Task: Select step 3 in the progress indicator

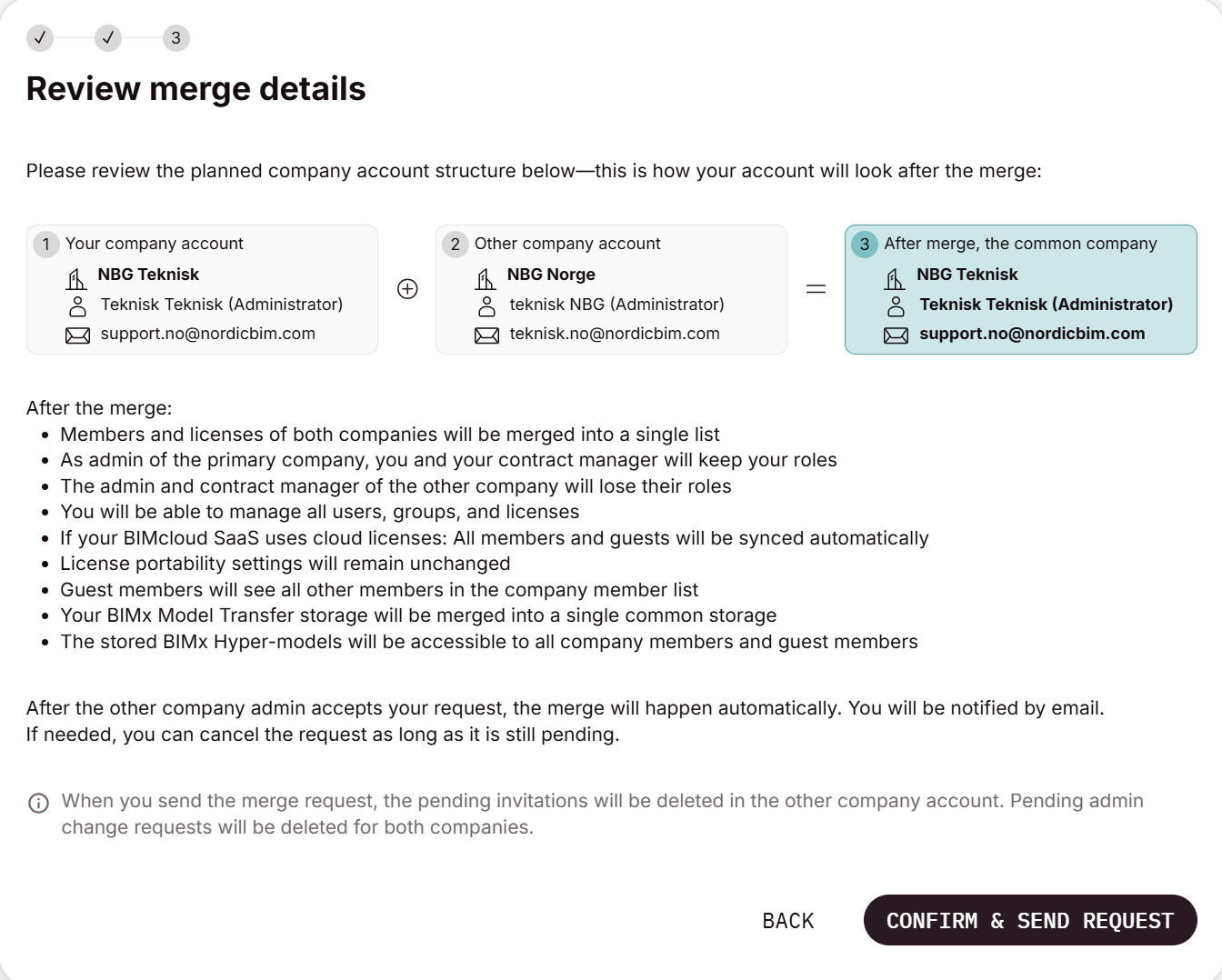Action: 176,38
